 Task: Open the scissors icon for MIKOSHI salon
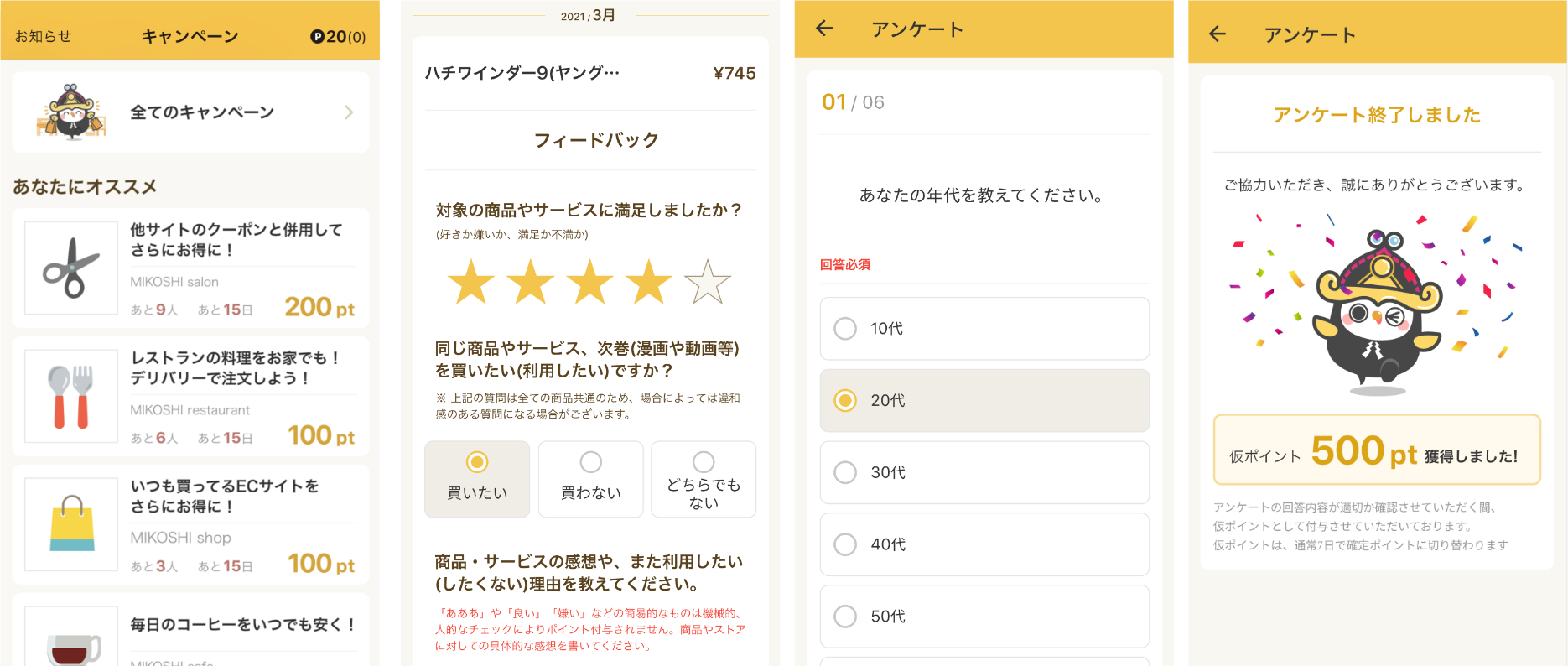pyautogui.click(x=71, y=268)
